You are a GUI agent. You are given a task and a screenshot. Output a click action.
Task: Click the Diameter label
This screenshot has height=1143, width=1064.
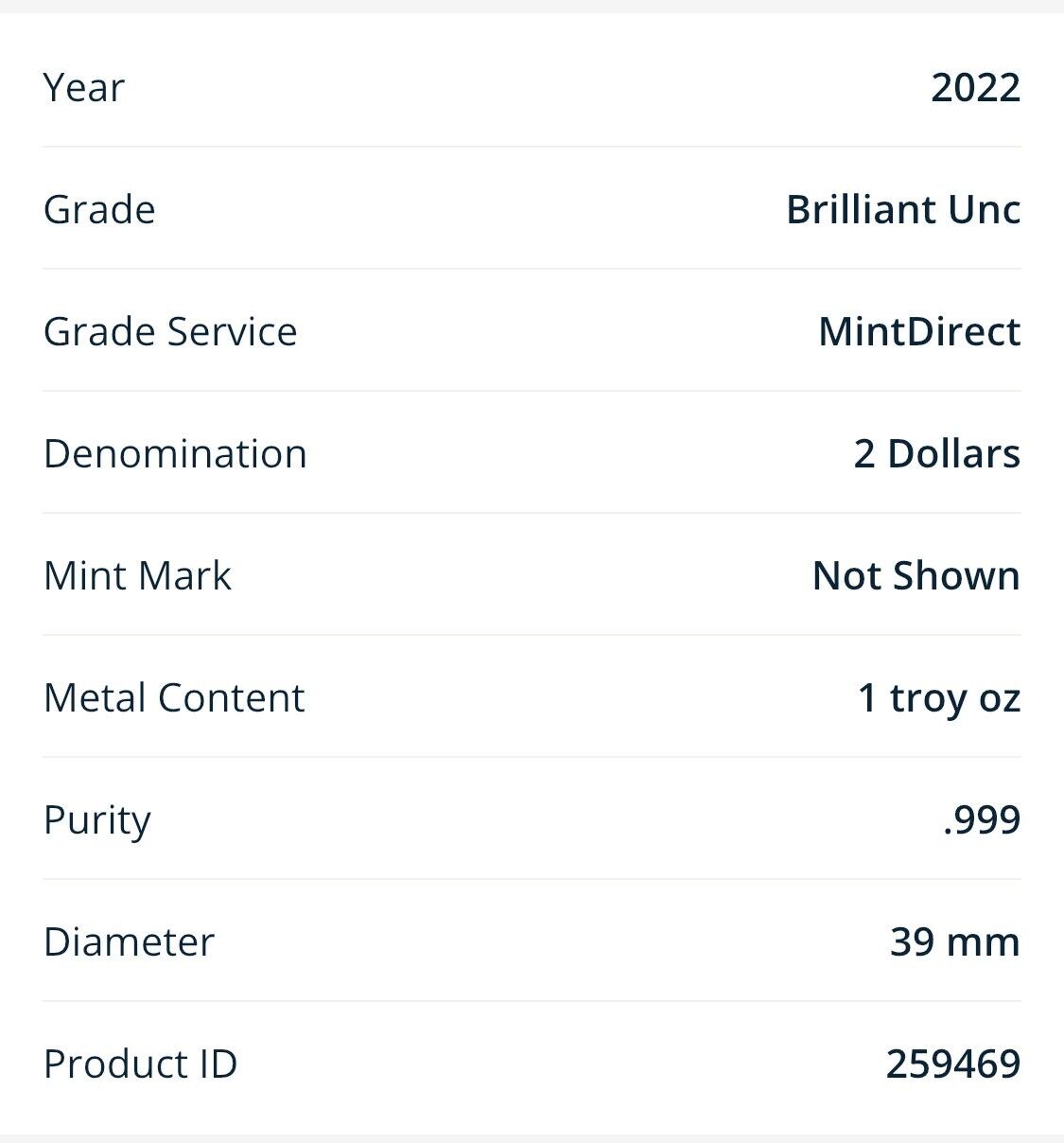pyautogui.click(x=129, y=941)
